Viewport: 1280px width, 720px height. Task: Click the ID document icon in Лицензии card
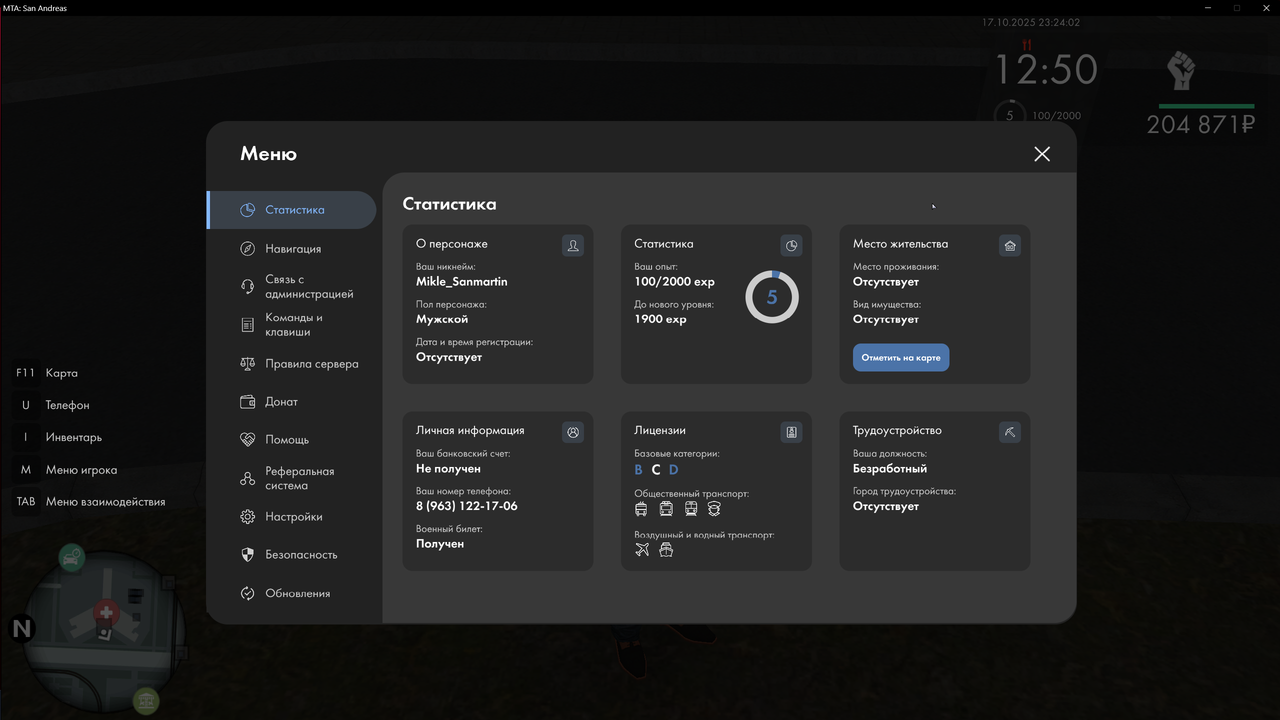coord(791,432)
